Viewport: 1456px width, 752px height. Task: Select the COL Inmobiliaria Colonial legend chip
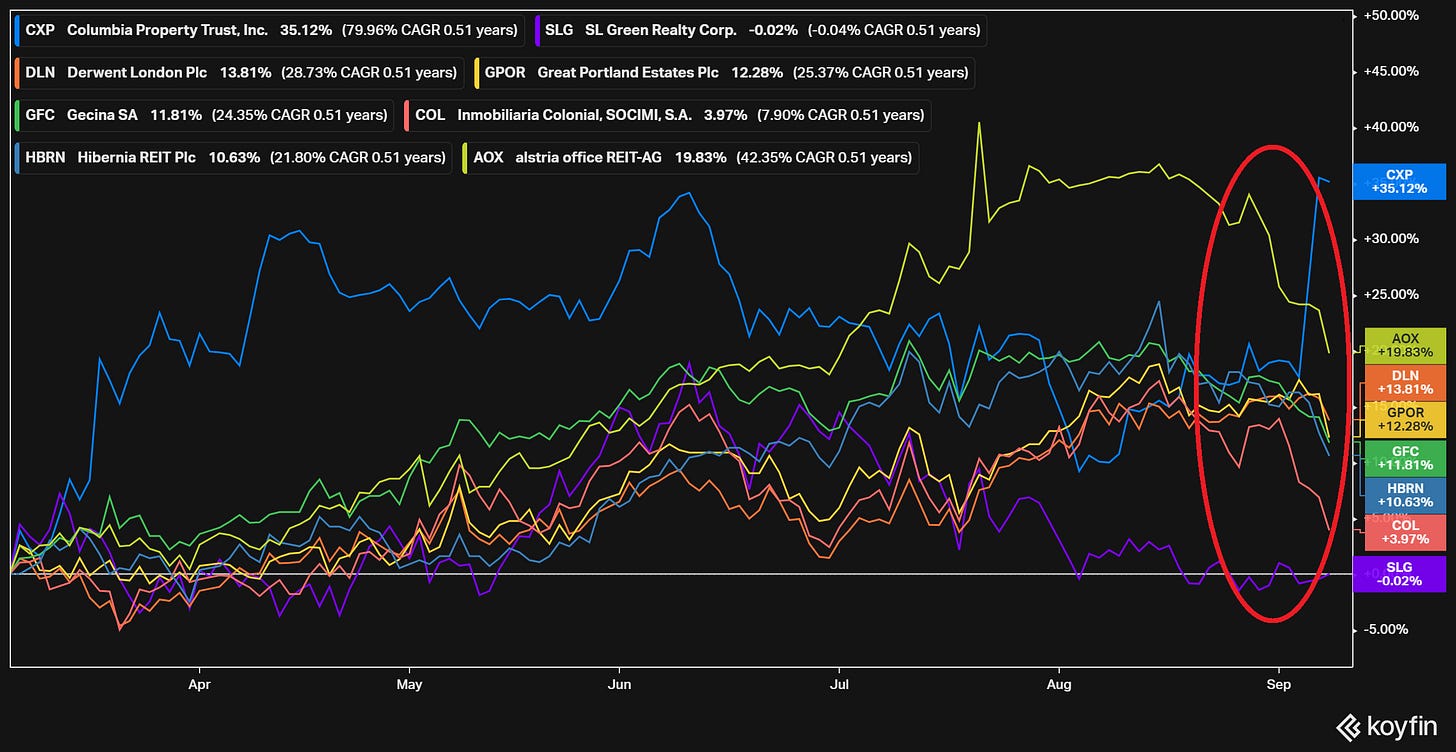tap(669, 115)
